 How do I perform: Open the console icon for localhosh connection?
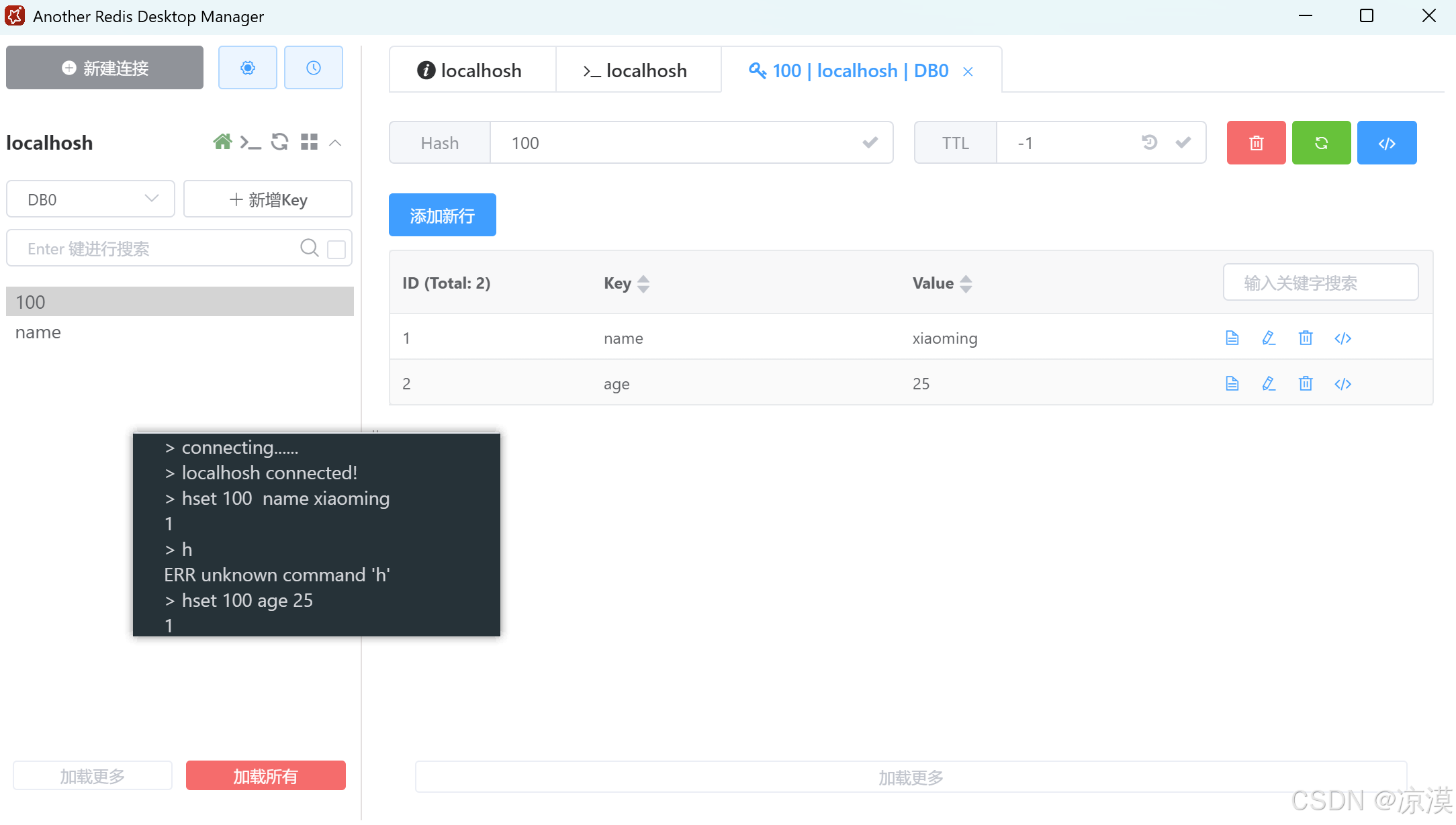coord(251,142)
